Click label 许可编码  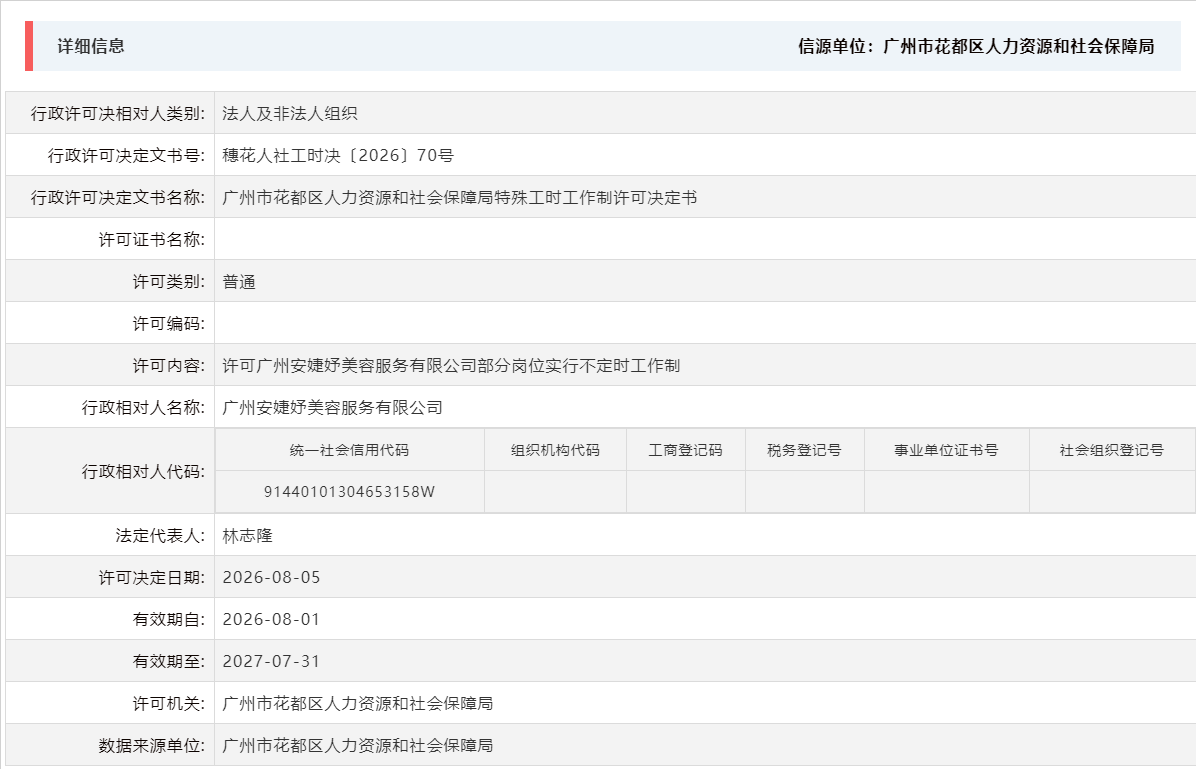click(169, 323)
